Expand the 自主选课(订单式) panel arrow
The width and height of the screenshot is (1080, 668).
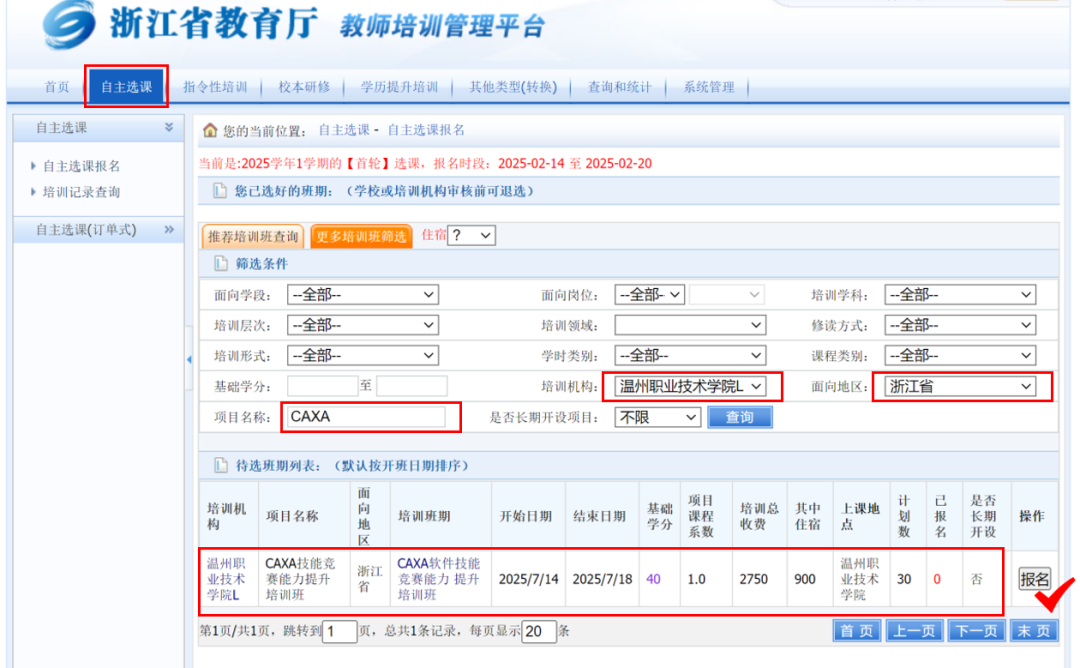[169, 229]
